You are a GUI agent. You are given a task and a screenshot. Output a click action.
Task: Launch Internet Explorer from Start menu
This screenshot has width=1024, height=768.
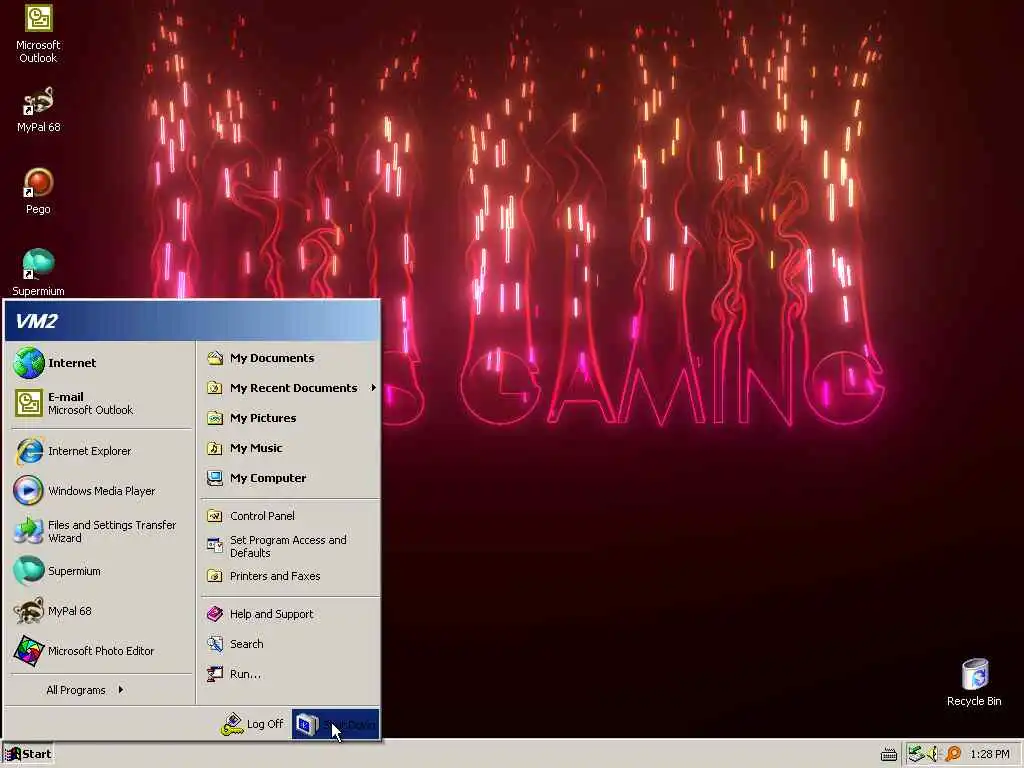click(x=101, y=451)
